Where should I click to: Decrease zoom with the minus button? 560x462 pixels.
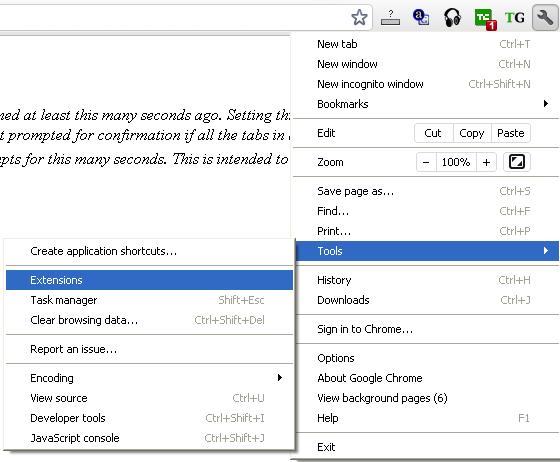tap(426, 162)
